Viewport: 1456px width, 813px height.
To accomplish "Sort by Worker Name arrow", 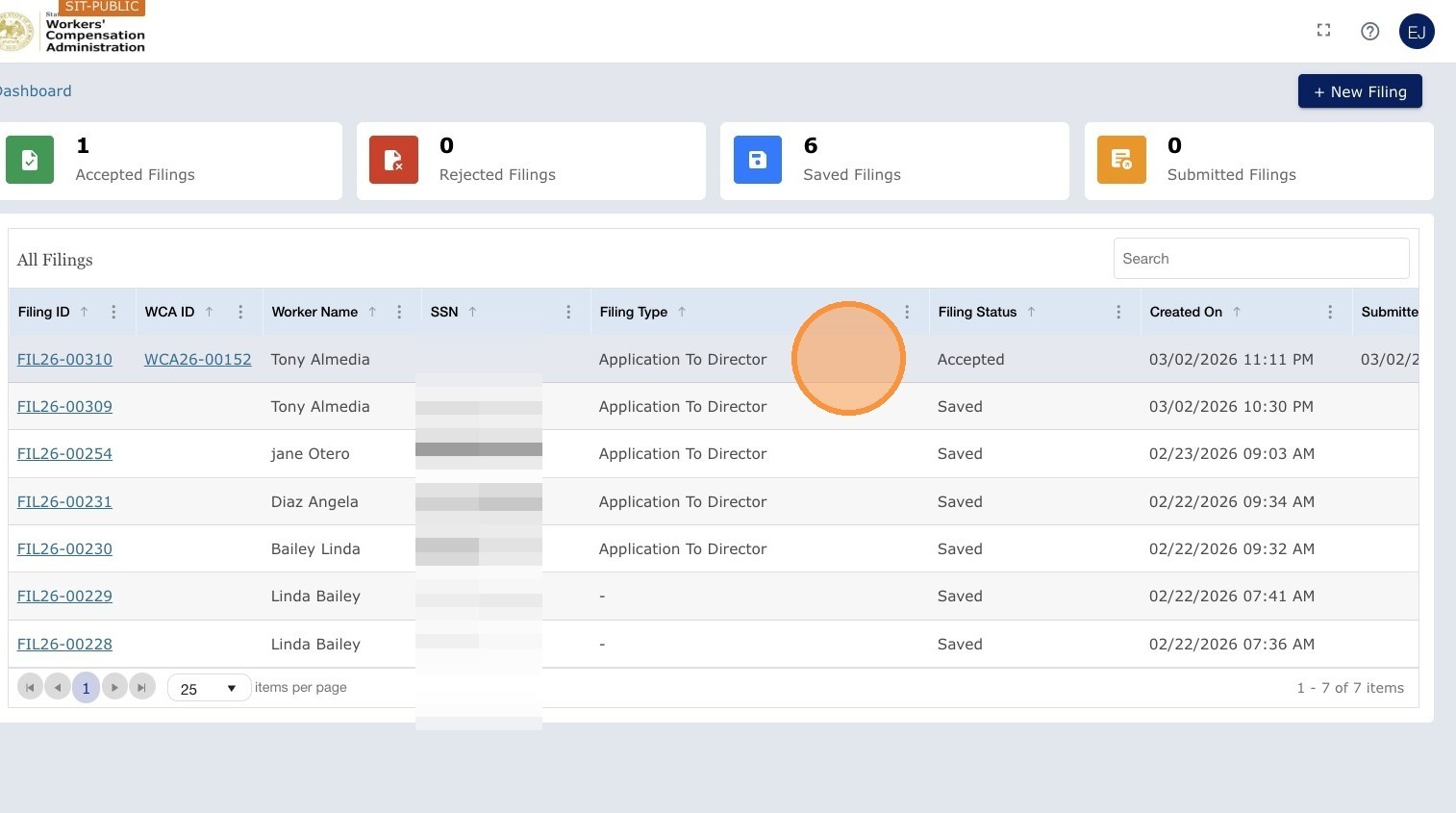I will click(x=372, y=312).
